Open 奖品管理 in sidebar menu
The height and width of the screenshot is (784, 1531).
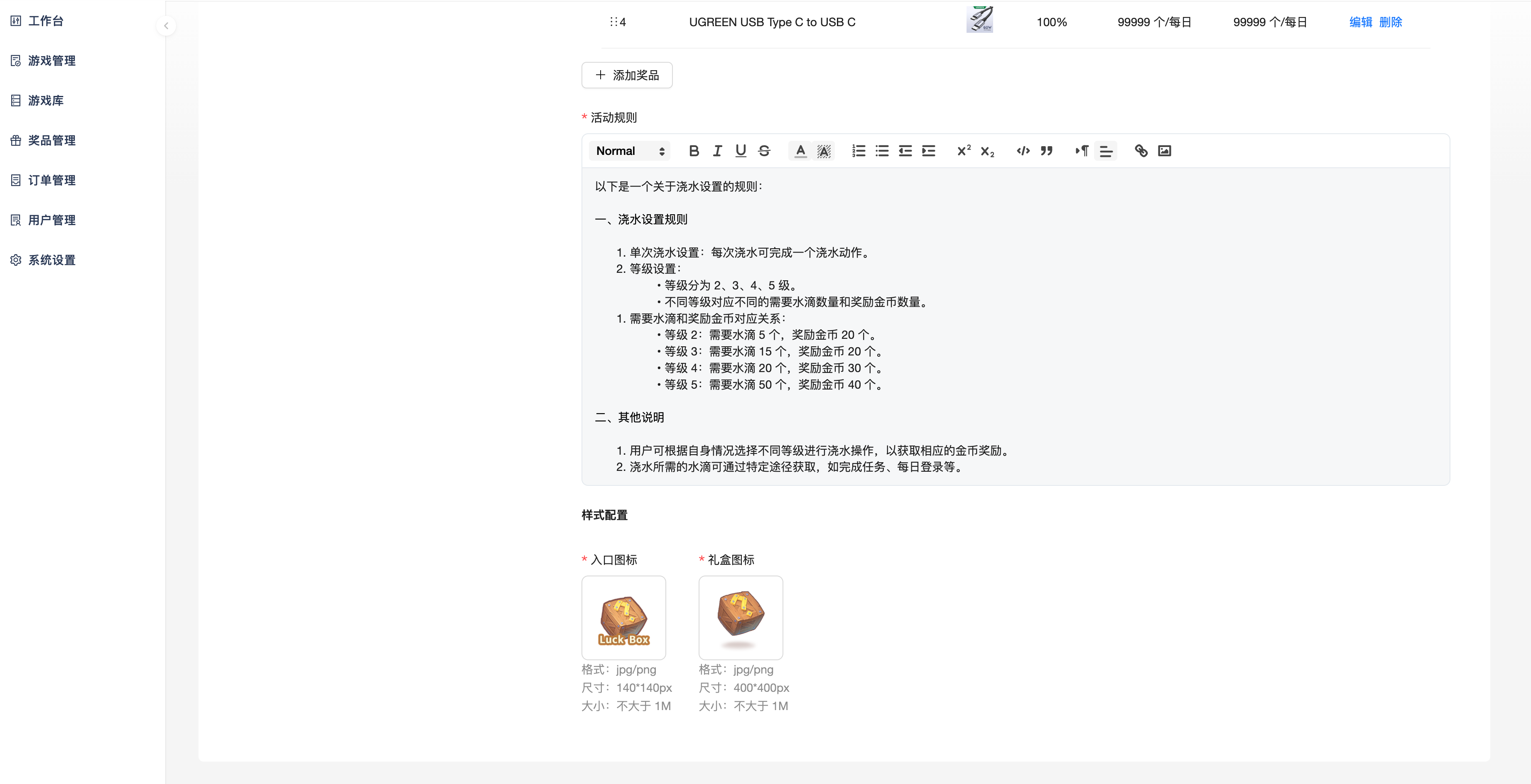[51, 140]
